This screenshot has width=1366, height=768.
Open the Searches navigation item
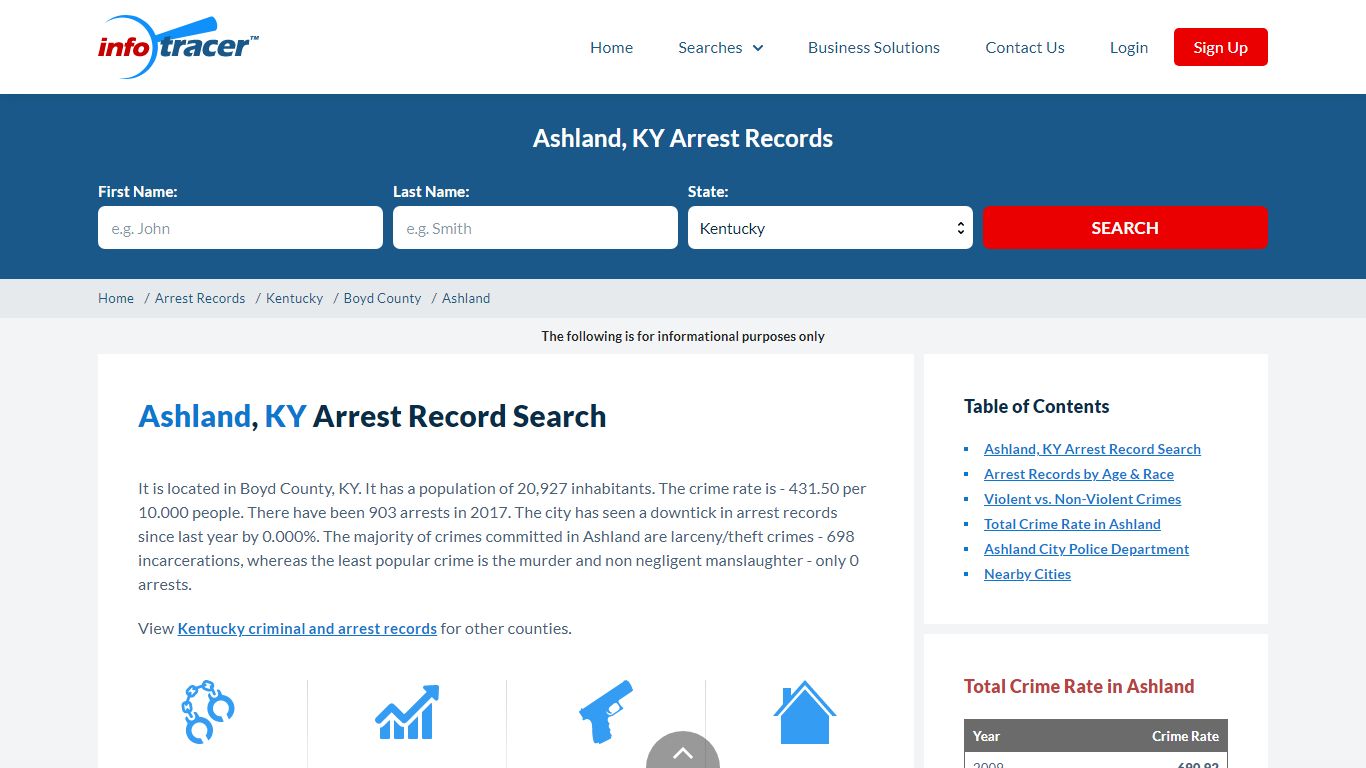coord(710,47)
